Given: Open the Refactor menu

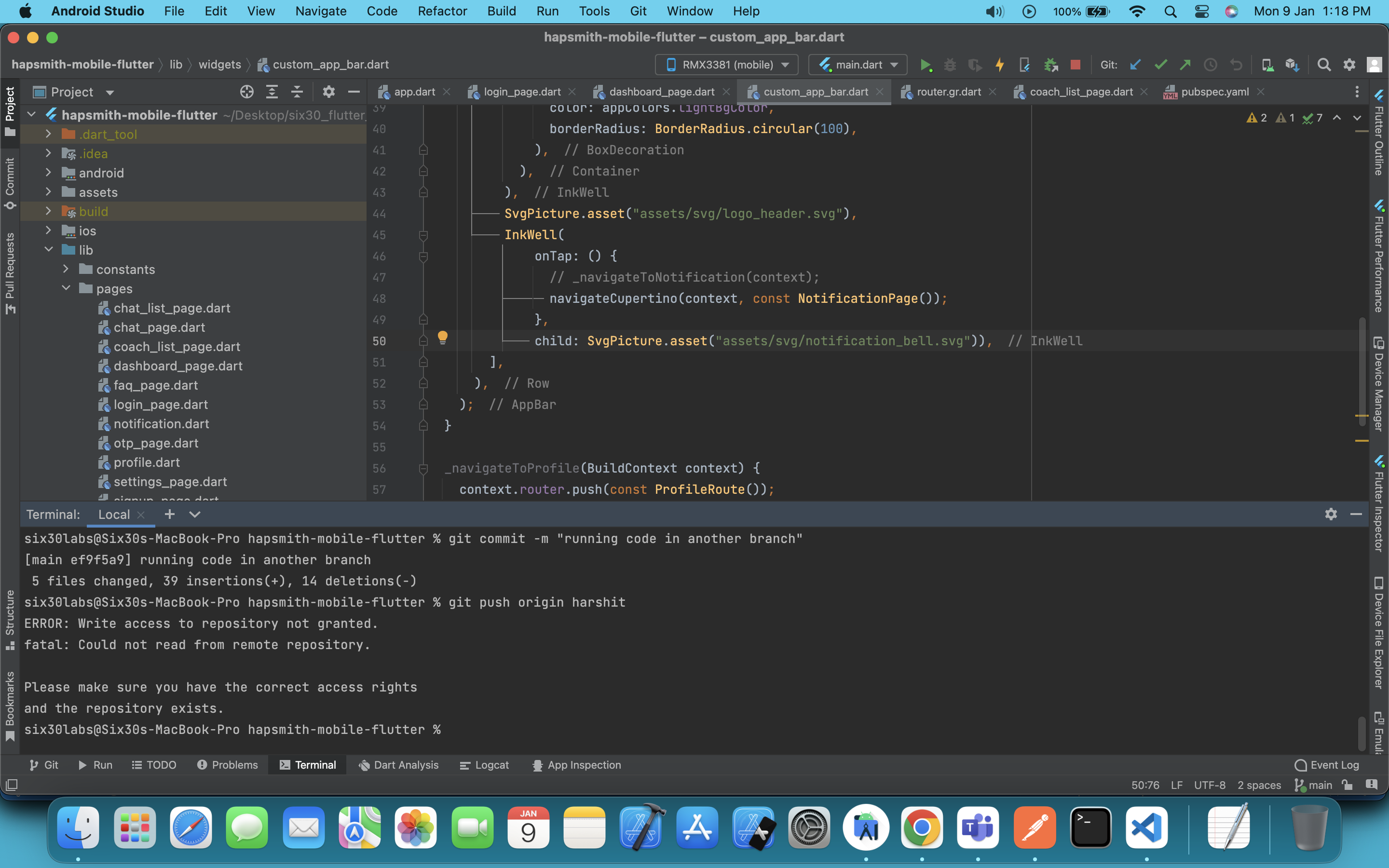Looking at the screenshot, I should tap(442, 11).
